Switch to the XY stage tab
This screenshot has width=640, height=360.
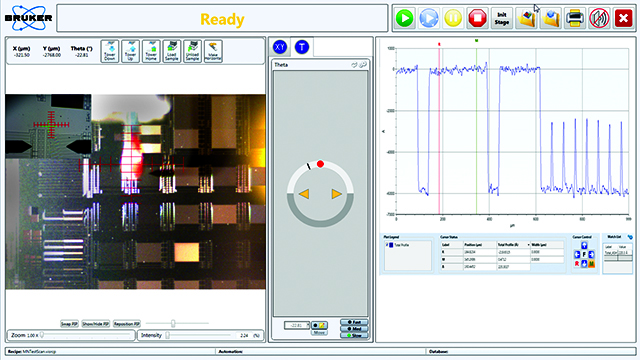click(x=280, y=47)
